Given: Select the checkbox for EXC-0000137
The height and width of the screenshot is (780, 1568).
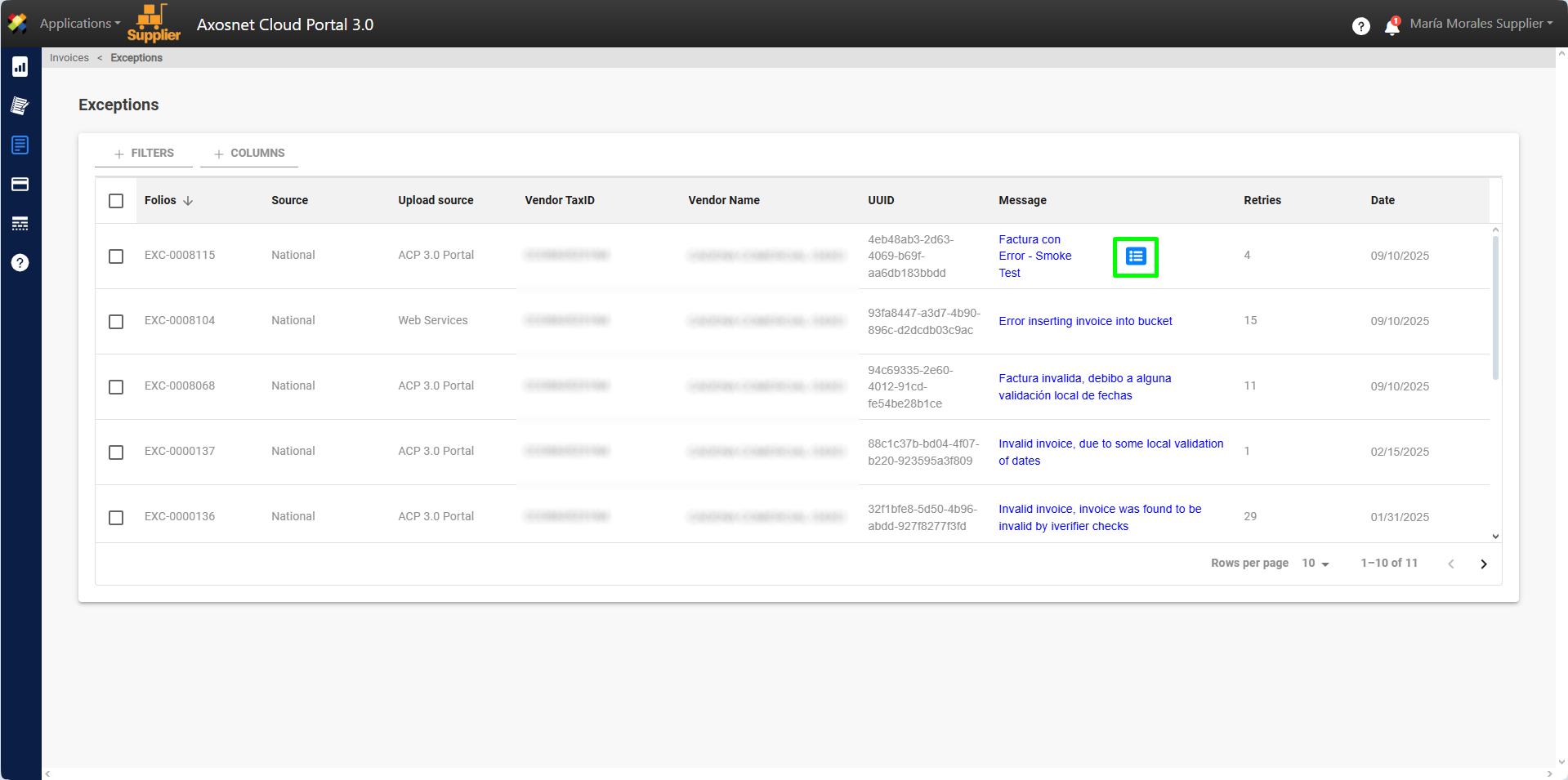Looking at the screenshot, I should (116, 452).
